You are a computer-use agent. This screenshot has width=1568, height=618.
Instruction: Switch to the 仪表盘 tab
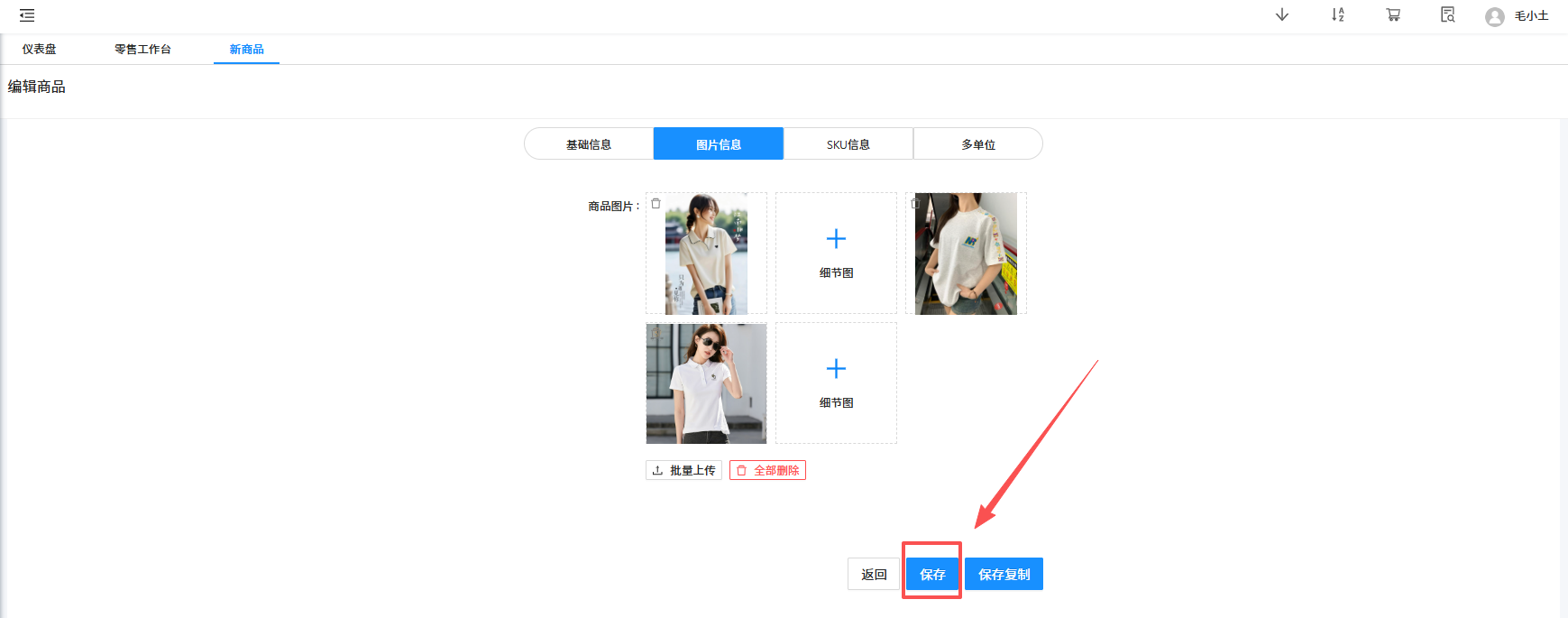point(39,49)
